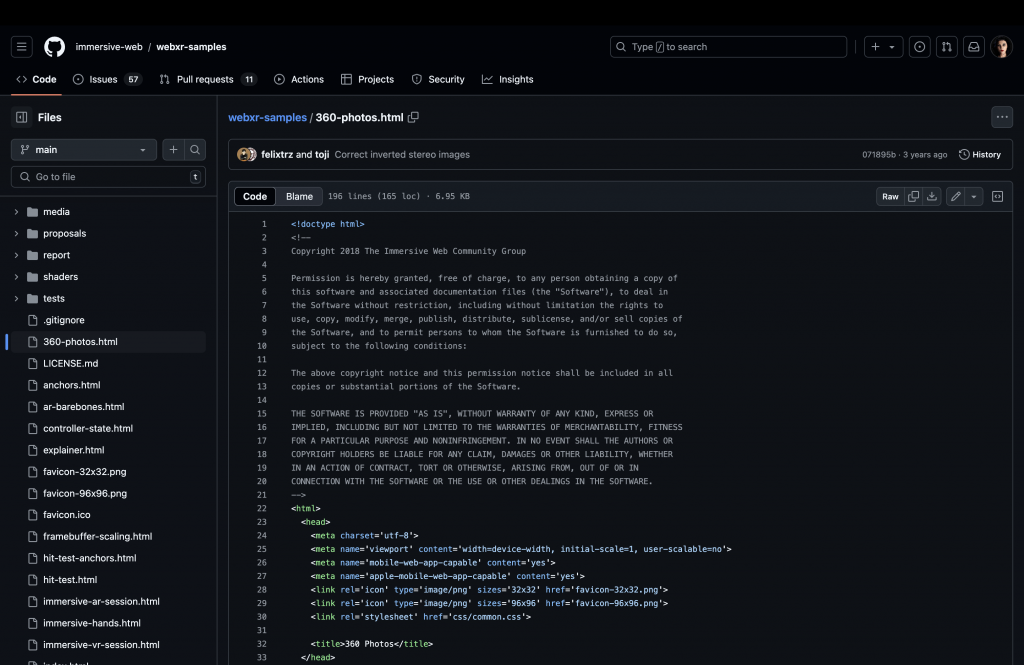This screenshot has height=665, width=1024.
Task: Download the raw file
Action: pyautogui.click(x=932, y=197)
